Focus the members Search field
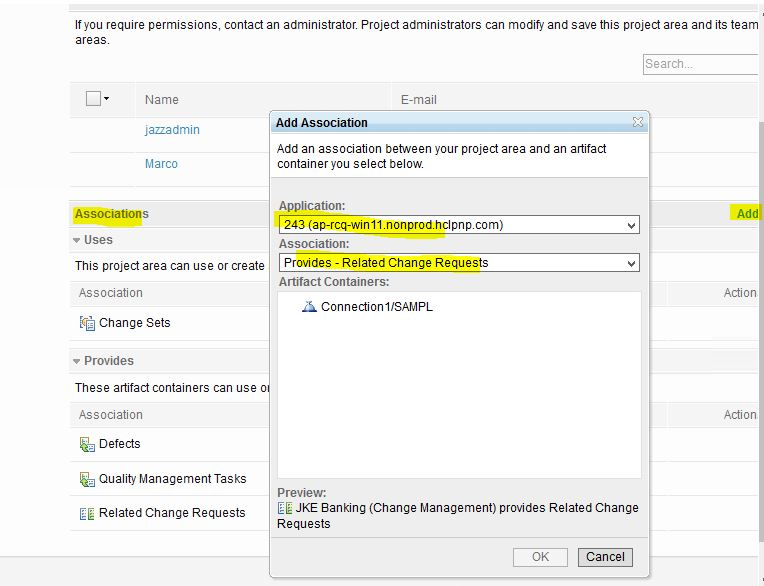The width and height of the screenshot is (764, 586). click(700, 64)
